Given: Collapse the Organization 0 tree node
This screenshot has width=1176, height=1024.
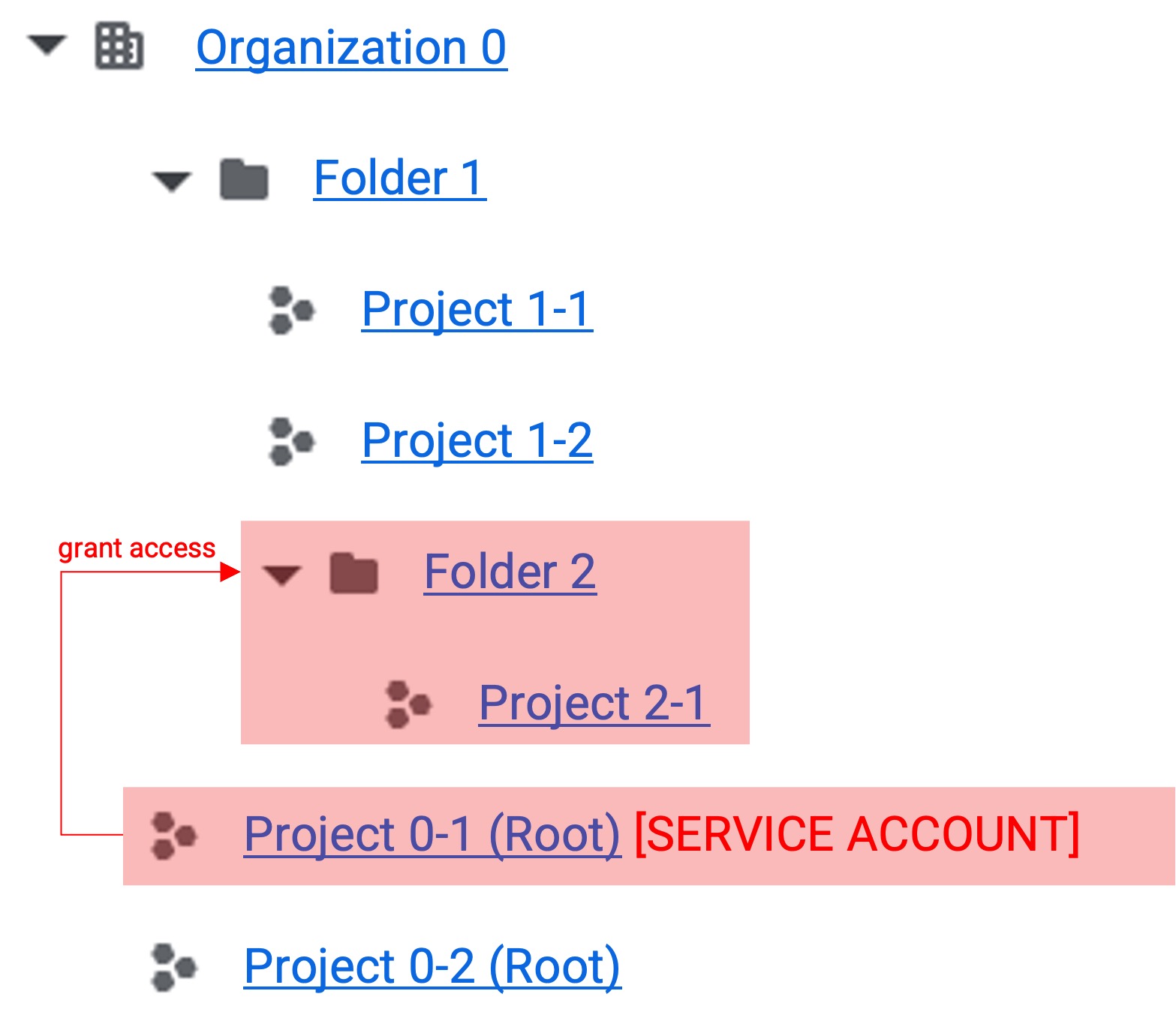Looking at the screenshot, I should pyautogui.click(x=47, y=45).
